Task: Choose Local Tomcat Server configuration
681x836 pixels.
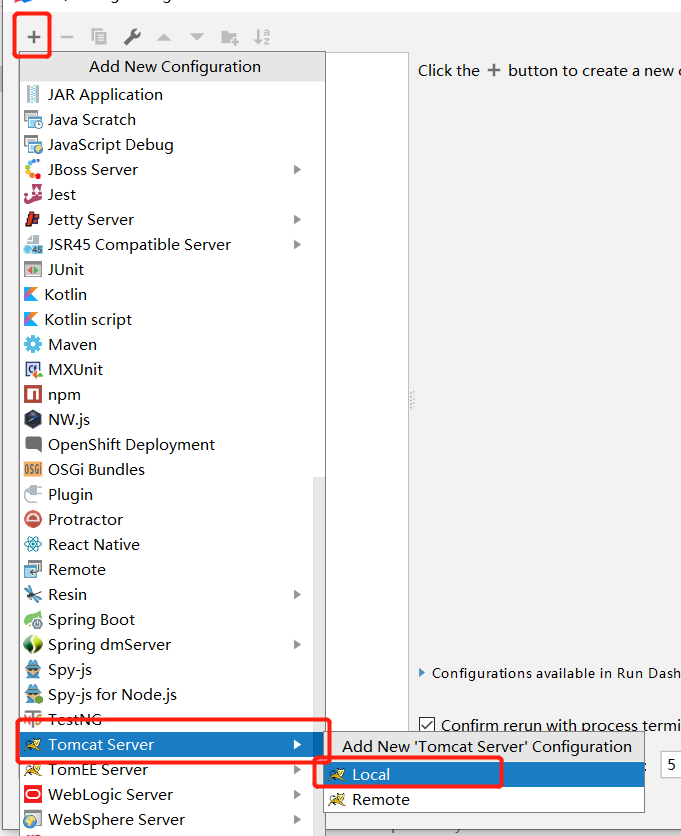Action: tap(484, 774)
